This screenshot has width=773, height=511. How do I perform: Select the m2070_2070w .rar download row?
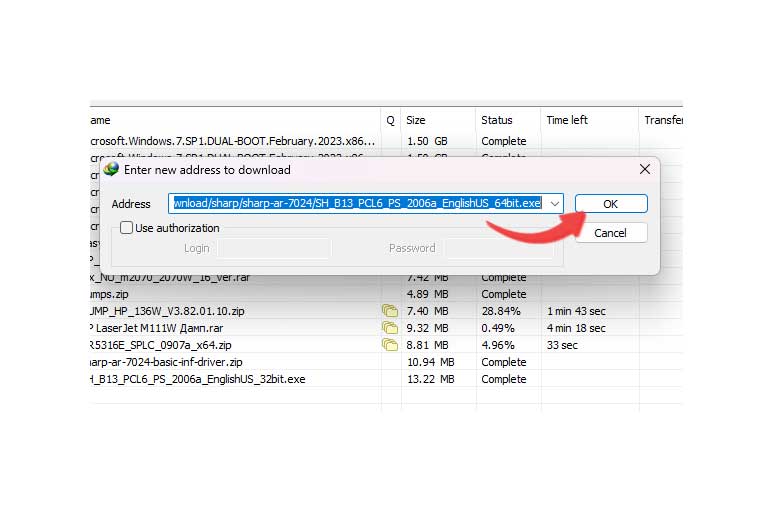[x=386, y=277]
